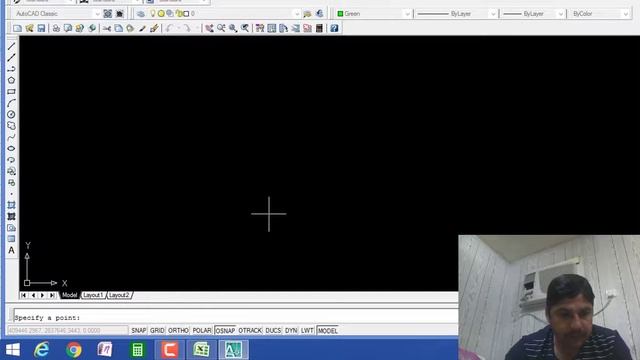Viewport: 640px width, 360px height.
Task: Click the Insert Block tool
Action: [x=11, y=171]
